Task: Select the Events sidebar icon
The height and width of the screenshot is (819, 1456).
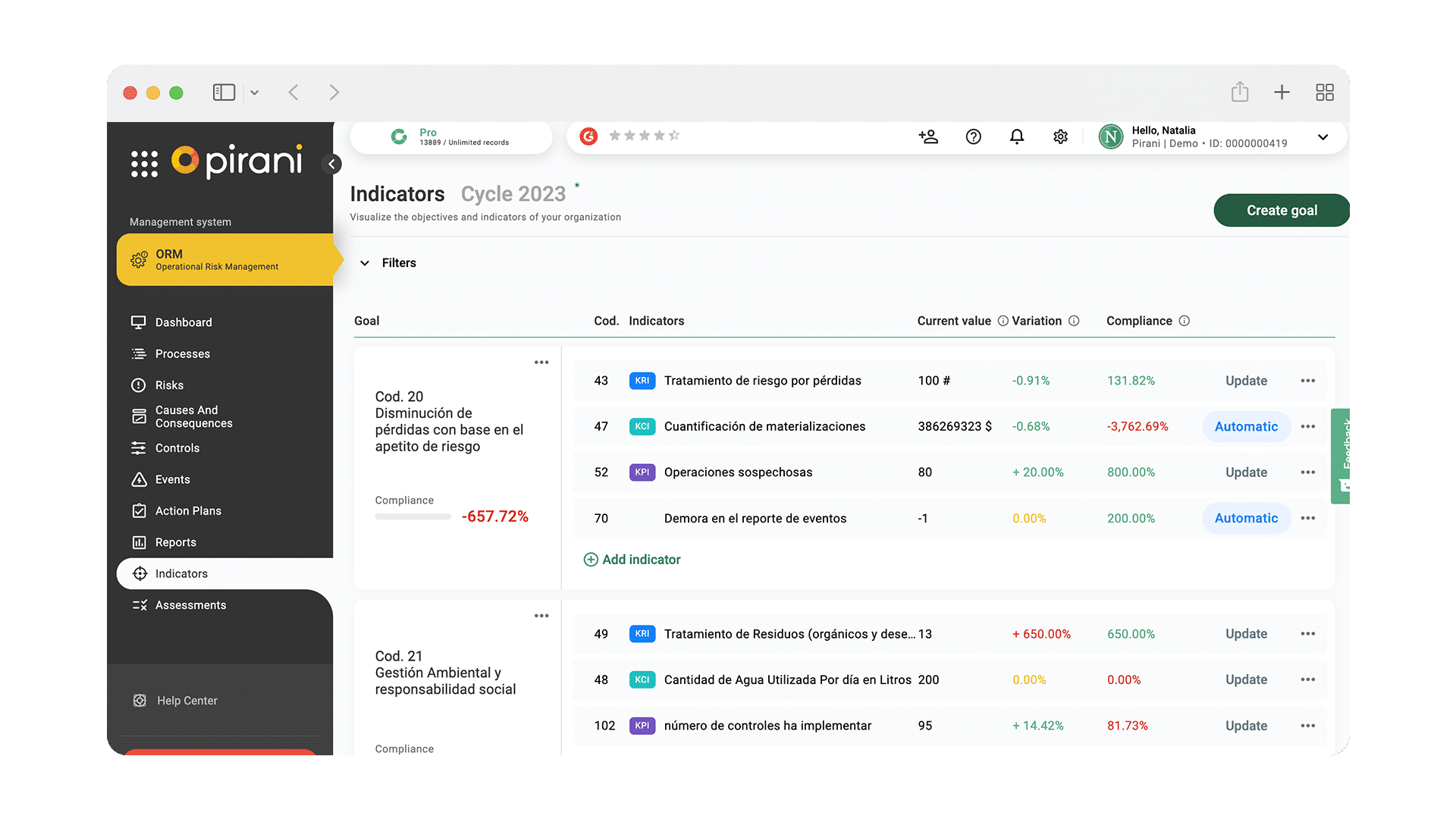Action: tap(140, 479)
